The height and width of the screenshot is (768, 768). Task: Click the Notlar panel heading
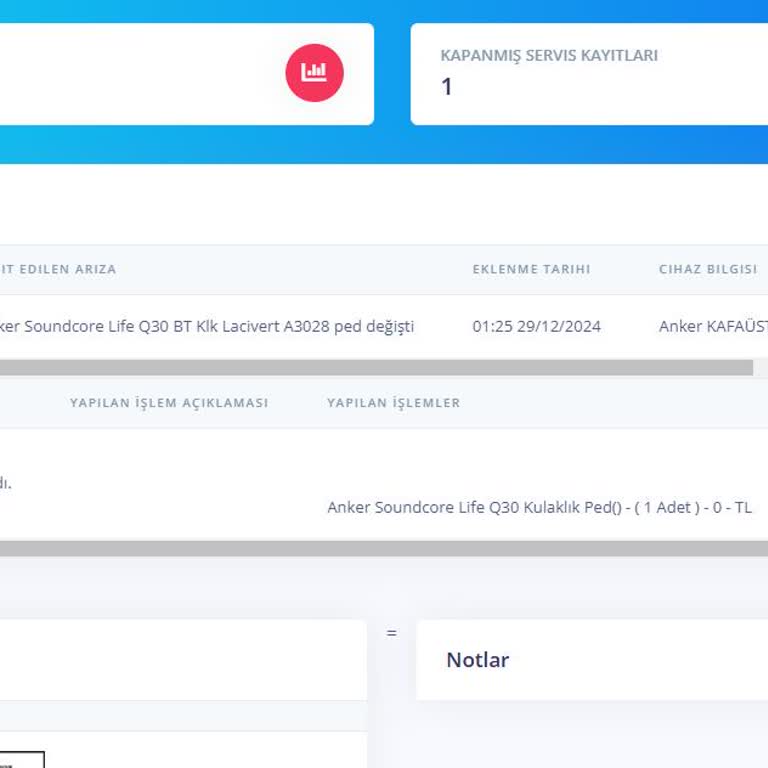pos(478,660)
